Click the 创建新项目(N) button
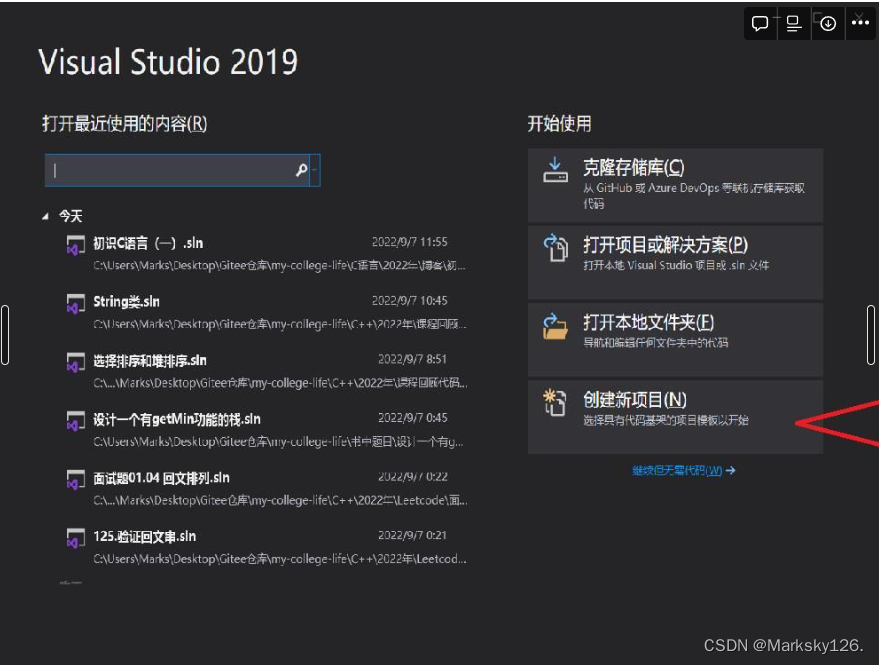The width and height of the screenshot is (879, 665). coord(676,417)
